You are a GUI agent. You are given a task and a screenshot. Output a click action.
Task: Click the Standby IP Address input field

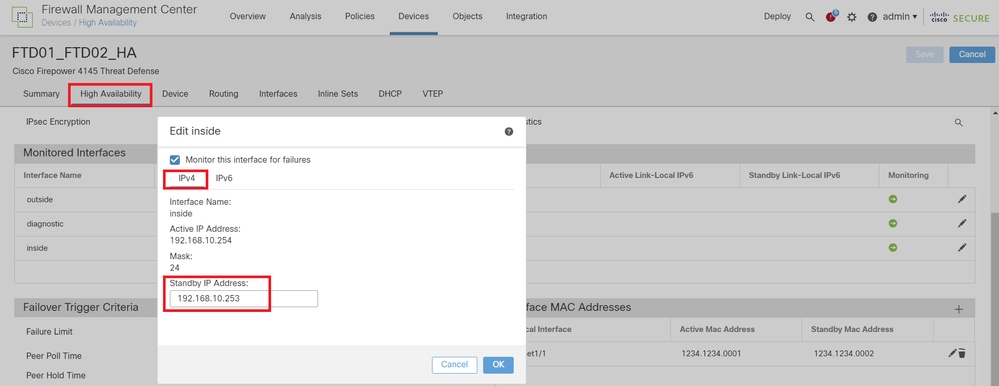click(x=243, y=298)
